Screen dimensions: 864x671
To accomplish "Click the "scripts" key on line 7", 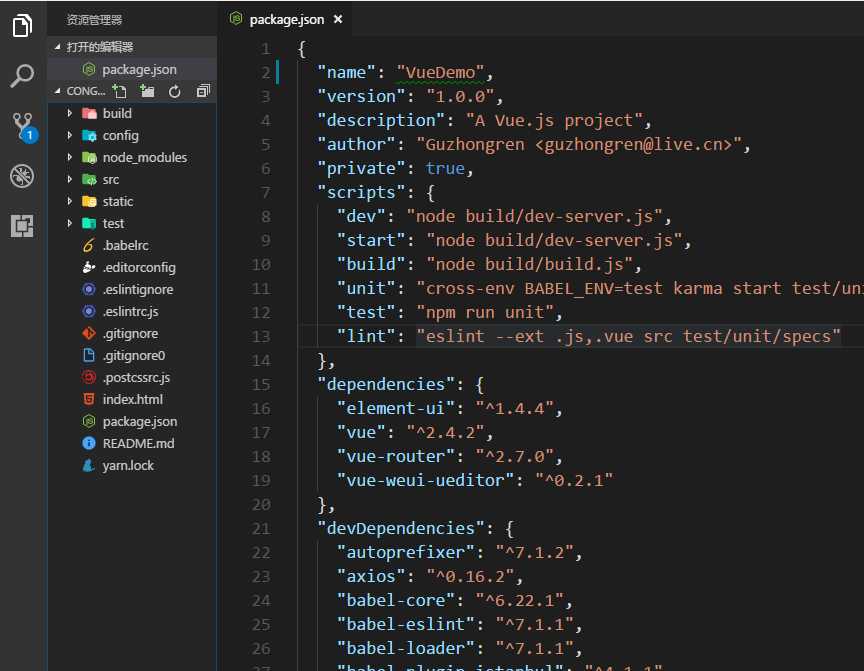I will point(361,192).
